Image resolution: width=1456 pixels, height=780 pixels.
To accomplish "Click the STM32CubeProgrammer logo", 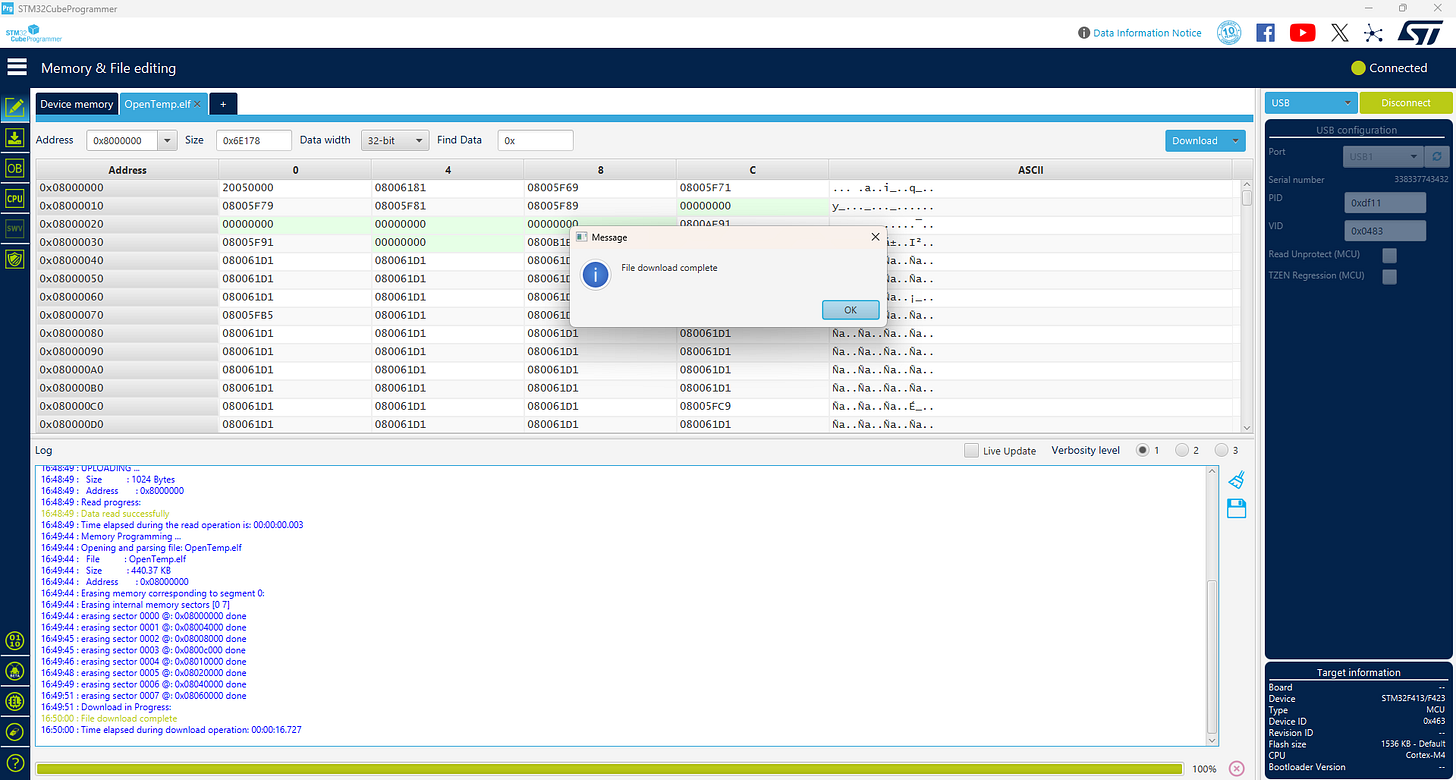I will [33, 33].
